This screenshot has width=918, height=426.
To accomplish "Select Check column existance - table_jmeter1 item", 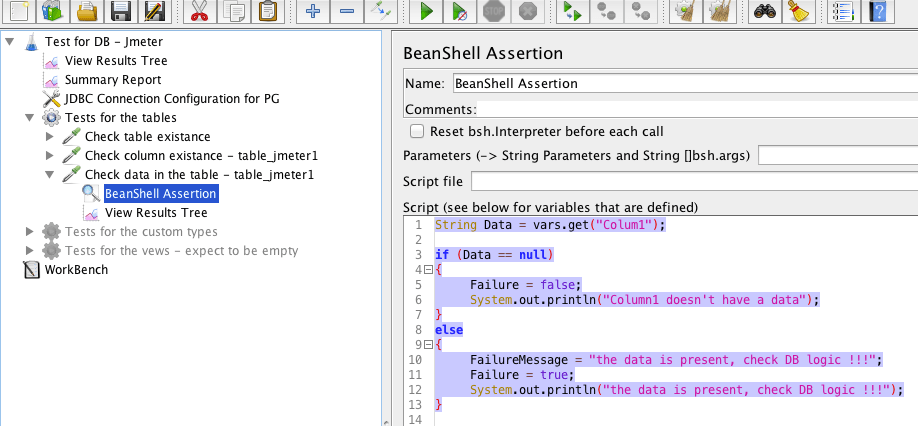I will point(201,156).
